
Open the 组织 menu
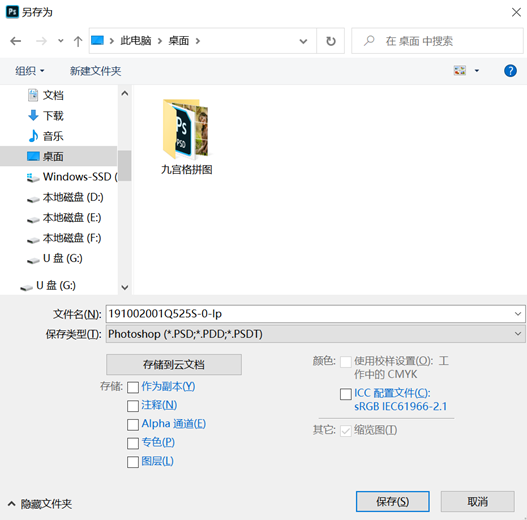(30, 71)
